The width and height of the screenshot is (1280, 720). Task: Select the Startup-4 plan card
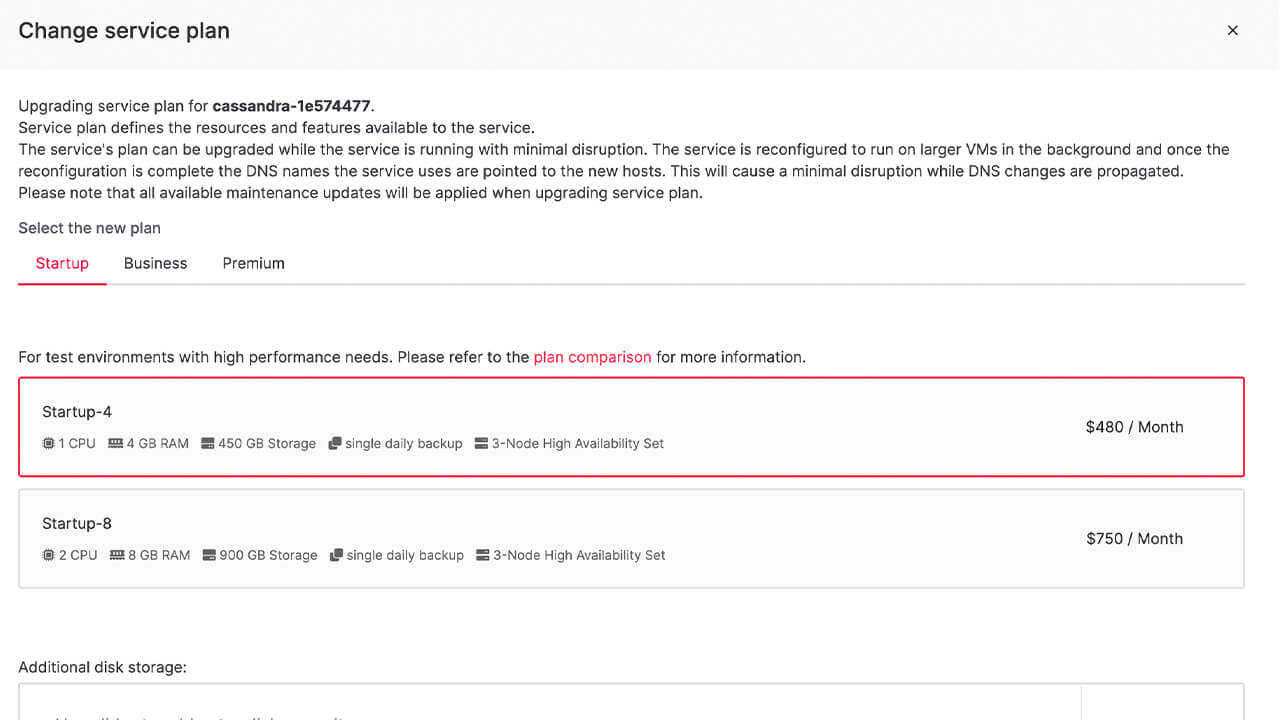point(632,426)
